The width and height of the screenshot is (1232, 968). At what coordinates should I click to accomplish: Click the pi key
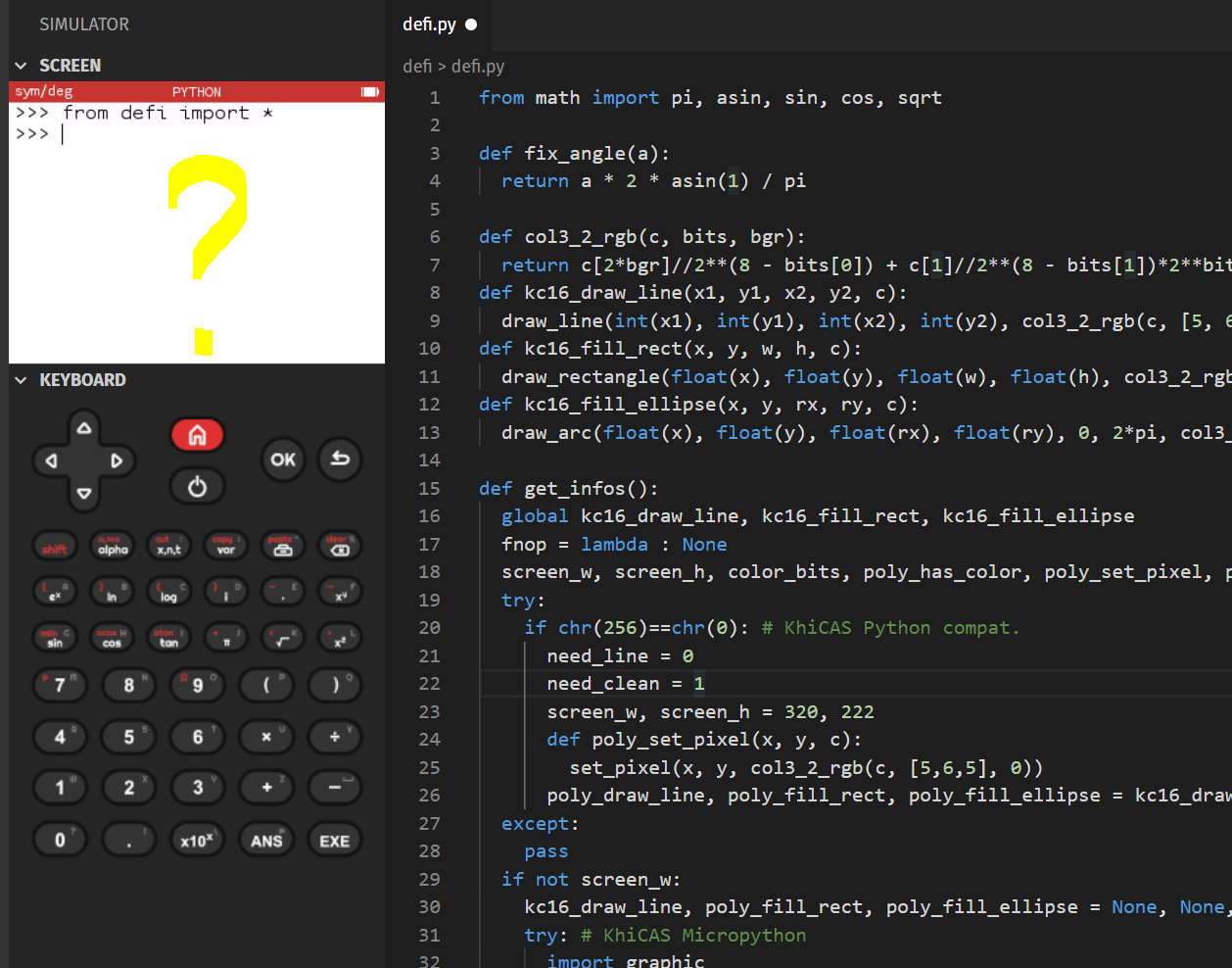(x=226, y=638)
